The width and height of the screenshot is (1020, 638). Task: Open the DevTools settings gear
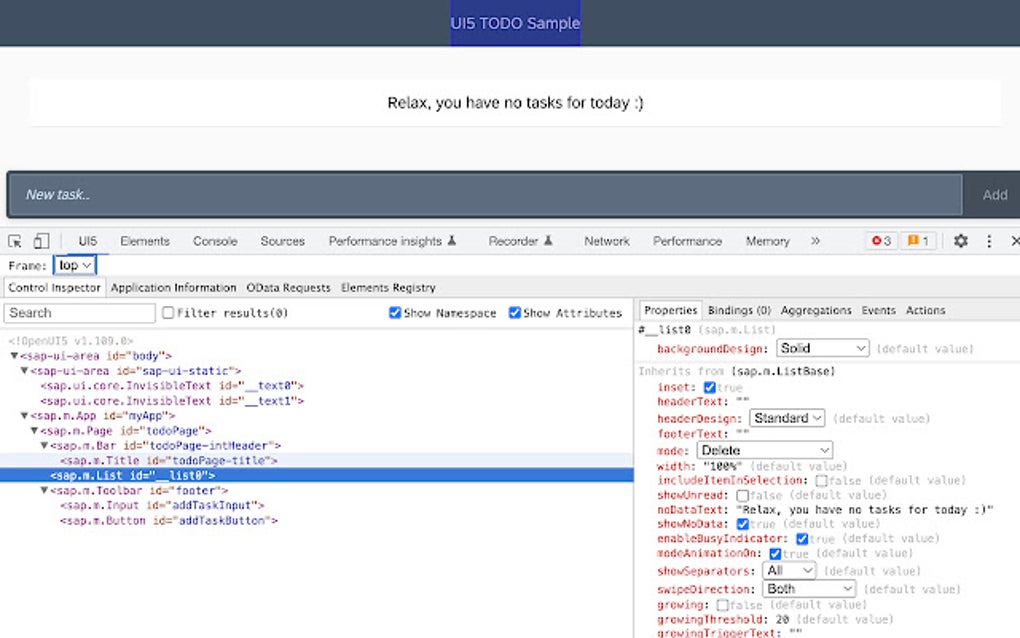coord(959,240)
